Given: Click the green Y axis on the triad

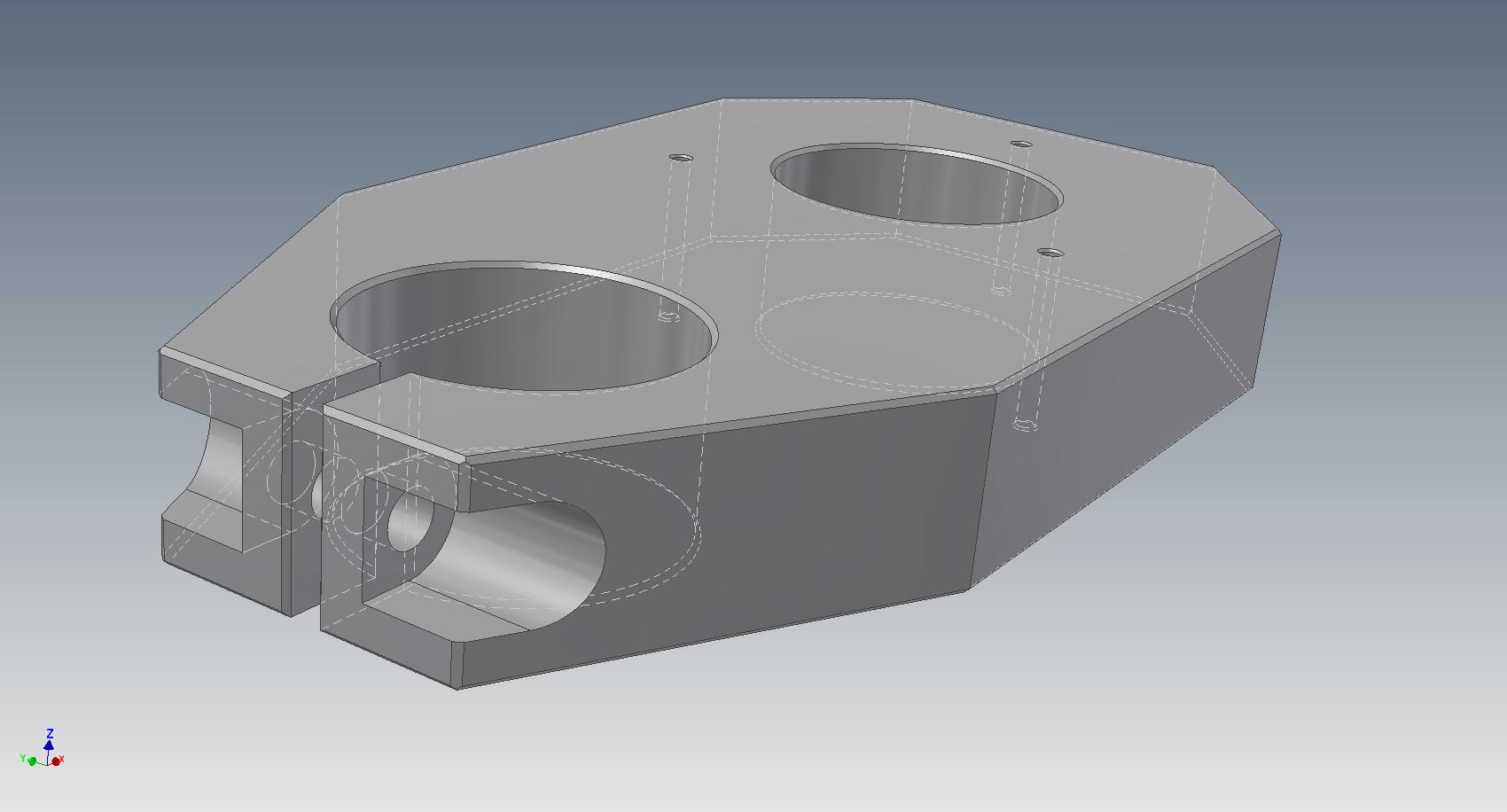Looking at the screenshot, I should pos(30,760).
